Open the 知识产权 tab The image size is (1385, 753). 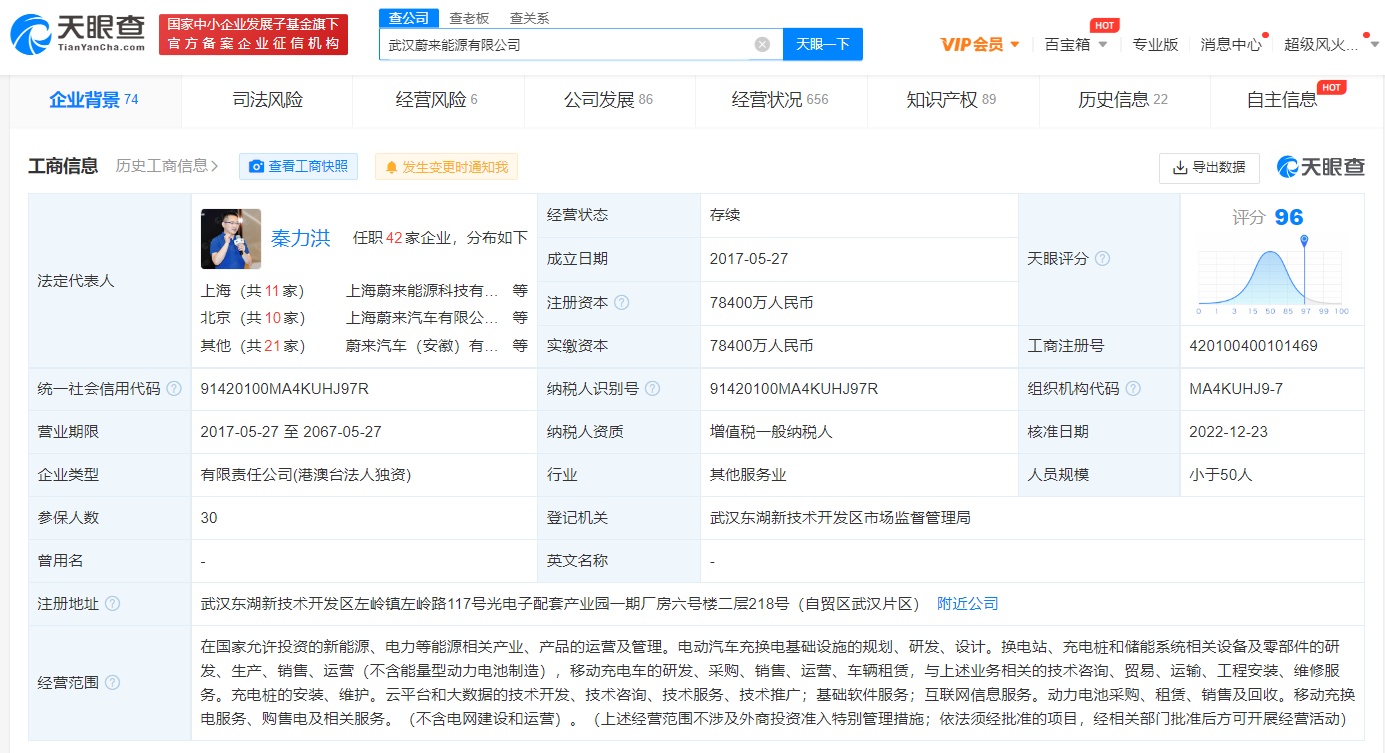pos(951,100)
